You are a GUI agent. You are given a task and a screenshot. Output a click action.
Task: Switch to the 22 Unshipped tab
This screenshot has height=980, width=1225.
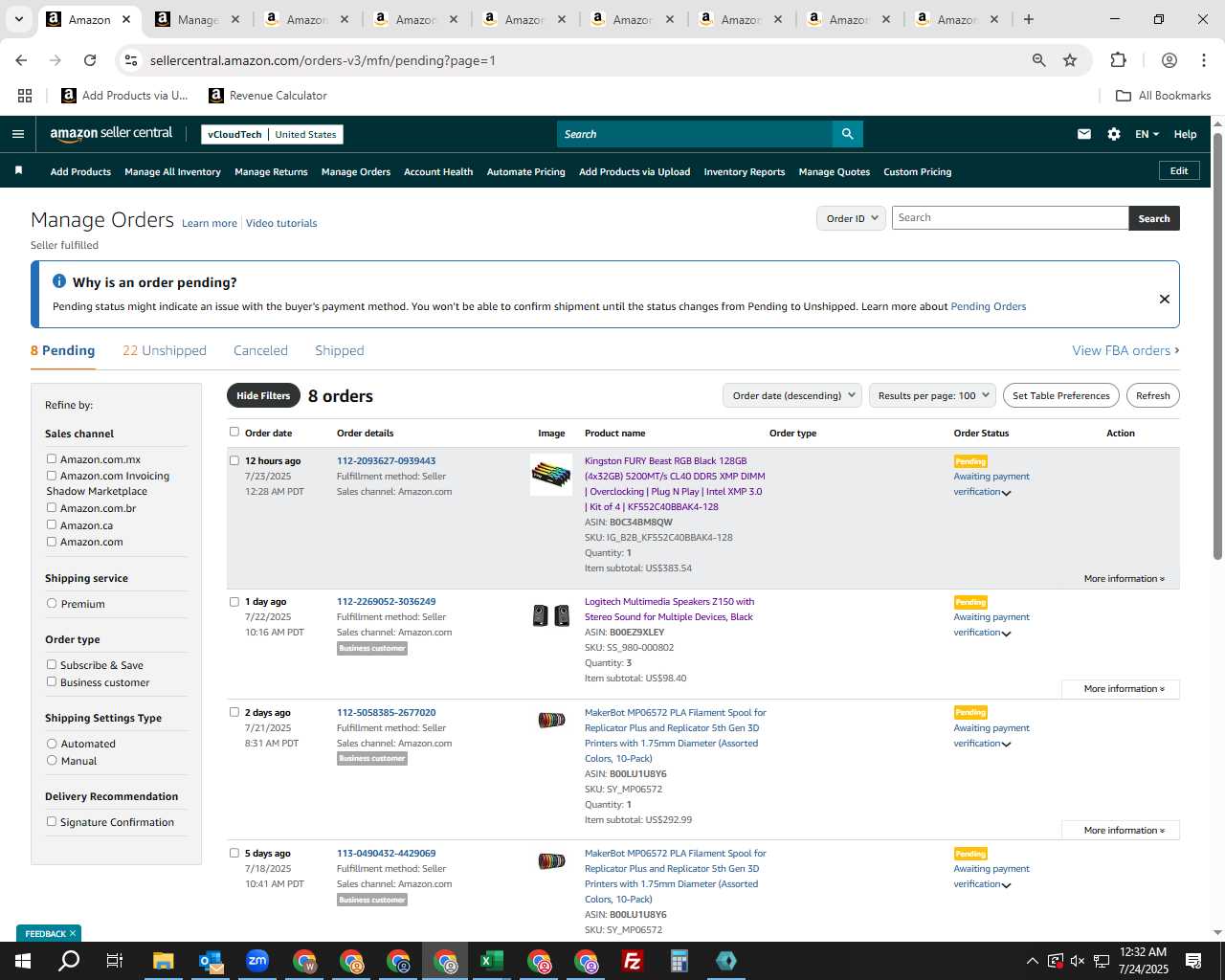coord(165,350)
